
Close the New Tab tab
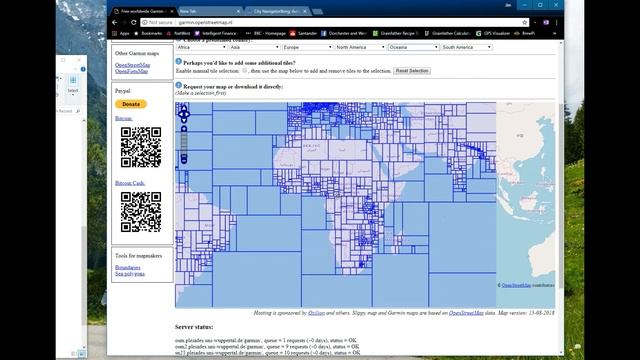238,11
